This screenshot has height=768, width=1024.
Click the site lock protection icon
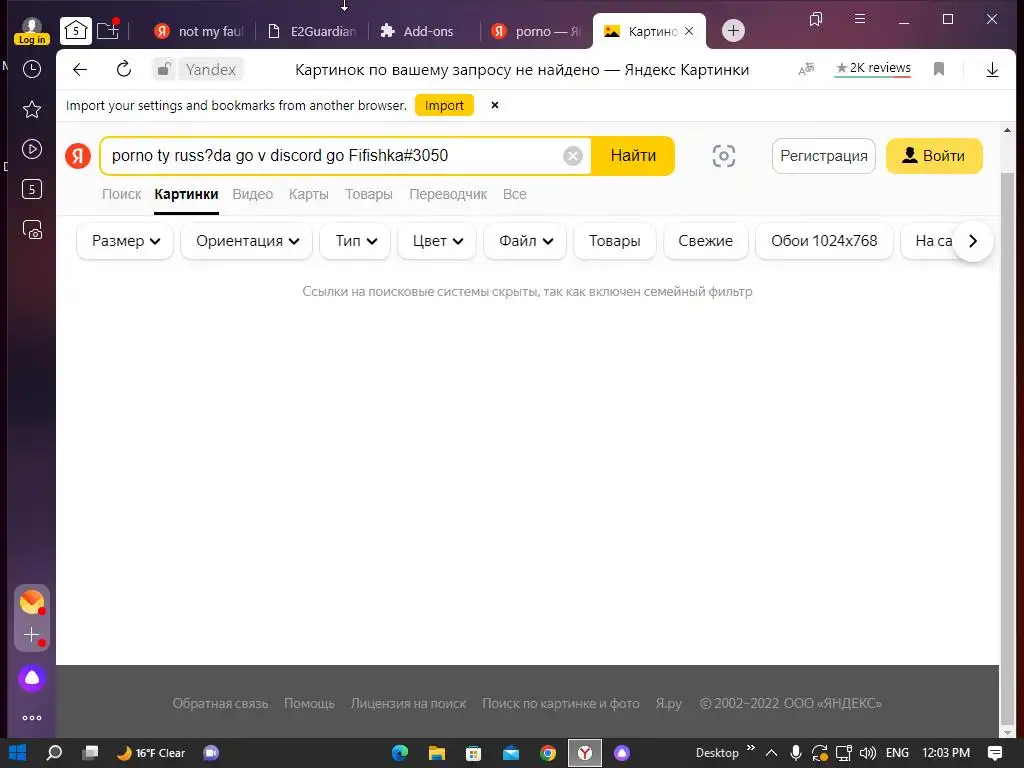(164, 69)
